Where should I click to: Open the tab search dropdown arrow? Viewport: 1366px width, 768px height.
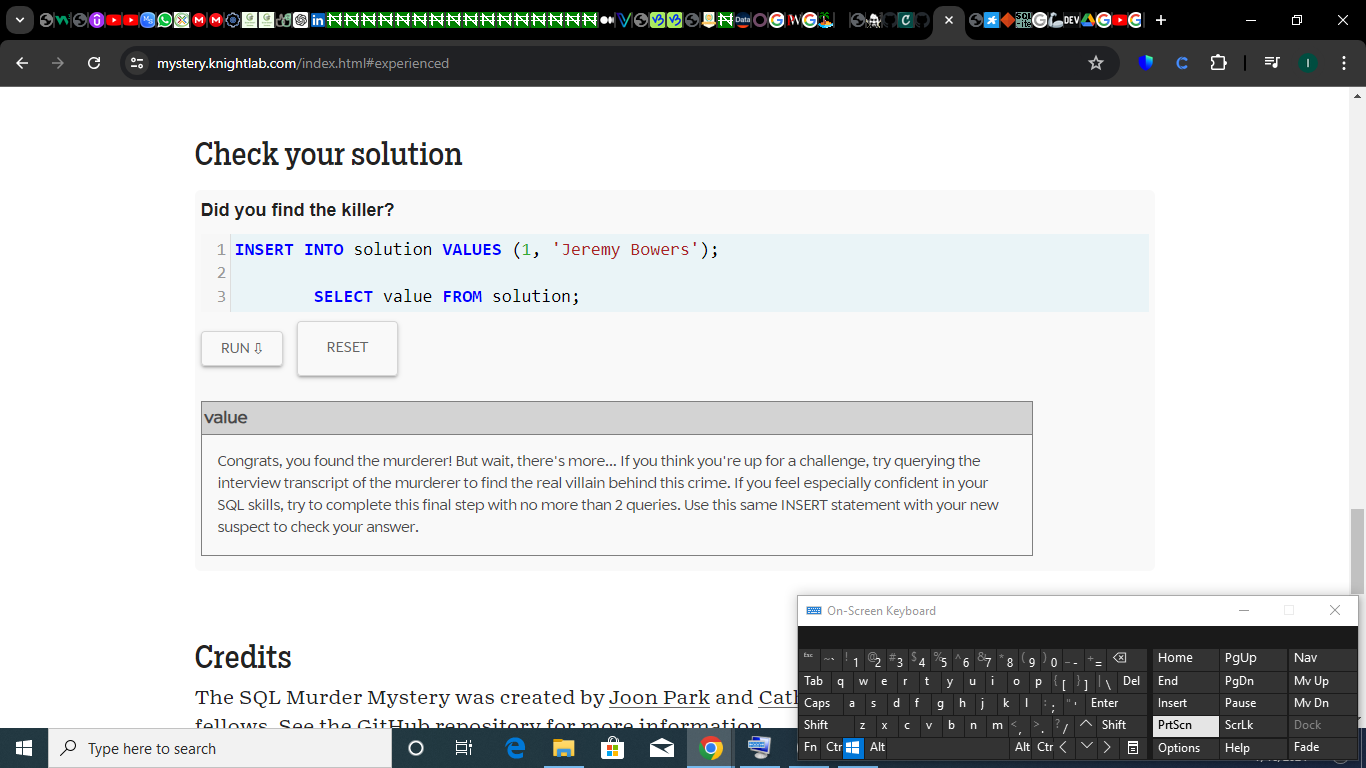(x=19, y=20)
